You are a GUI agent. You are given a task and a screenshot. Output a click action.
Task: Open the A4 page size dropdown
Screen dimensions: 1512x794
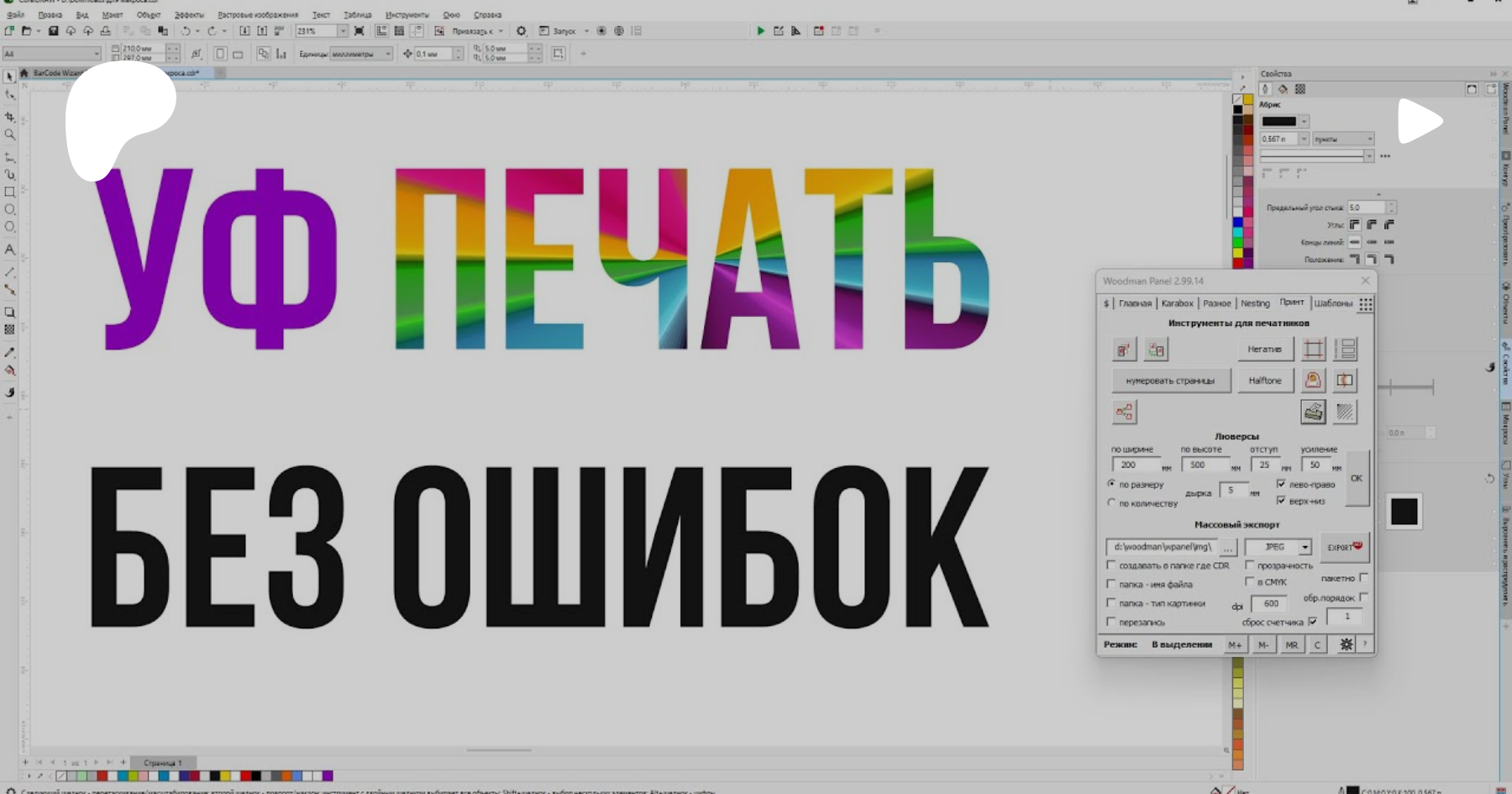[97, 54]
